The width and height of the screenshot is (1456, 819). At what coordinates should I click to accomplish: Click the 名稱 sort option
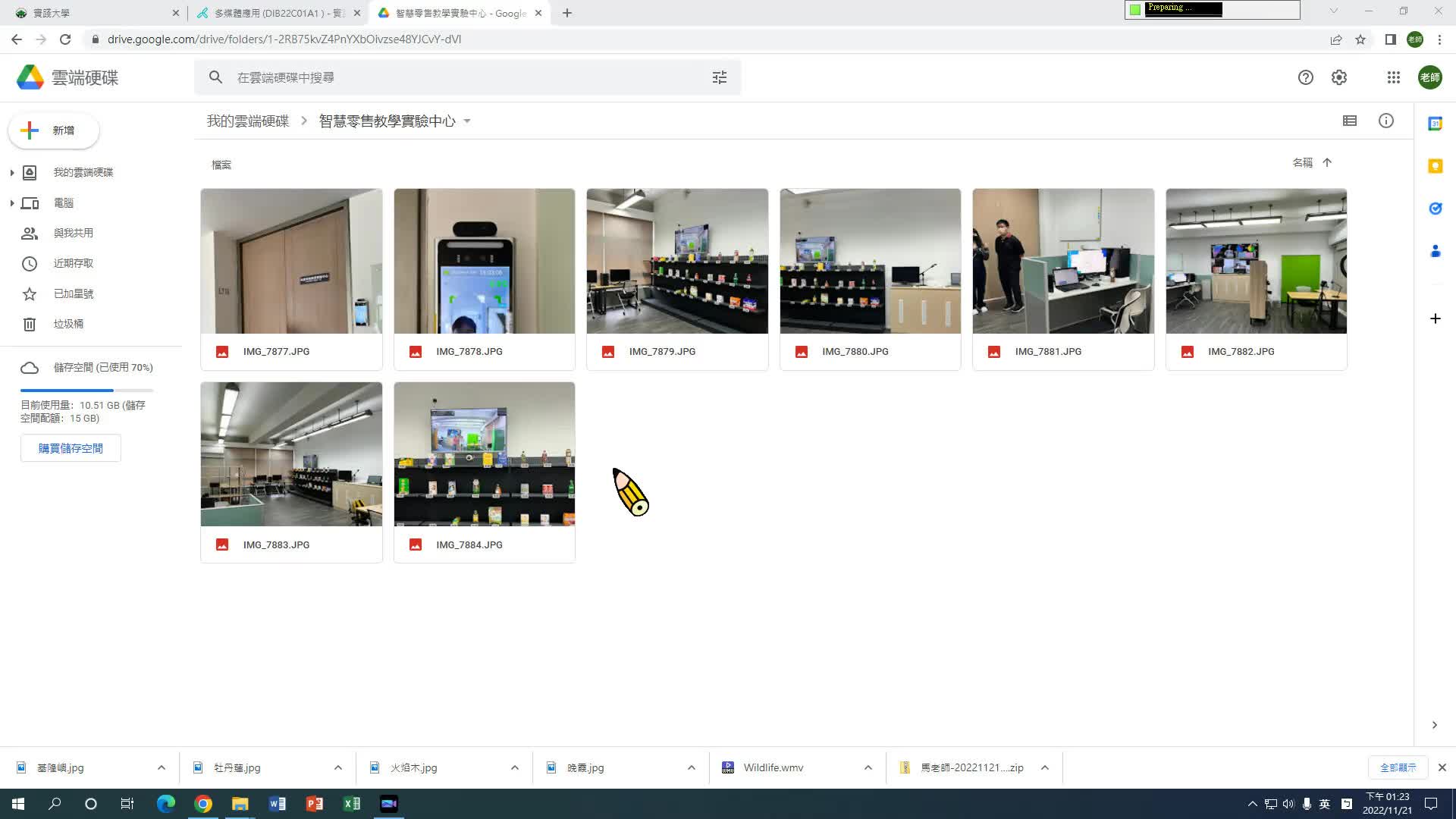coord(1302,162)
